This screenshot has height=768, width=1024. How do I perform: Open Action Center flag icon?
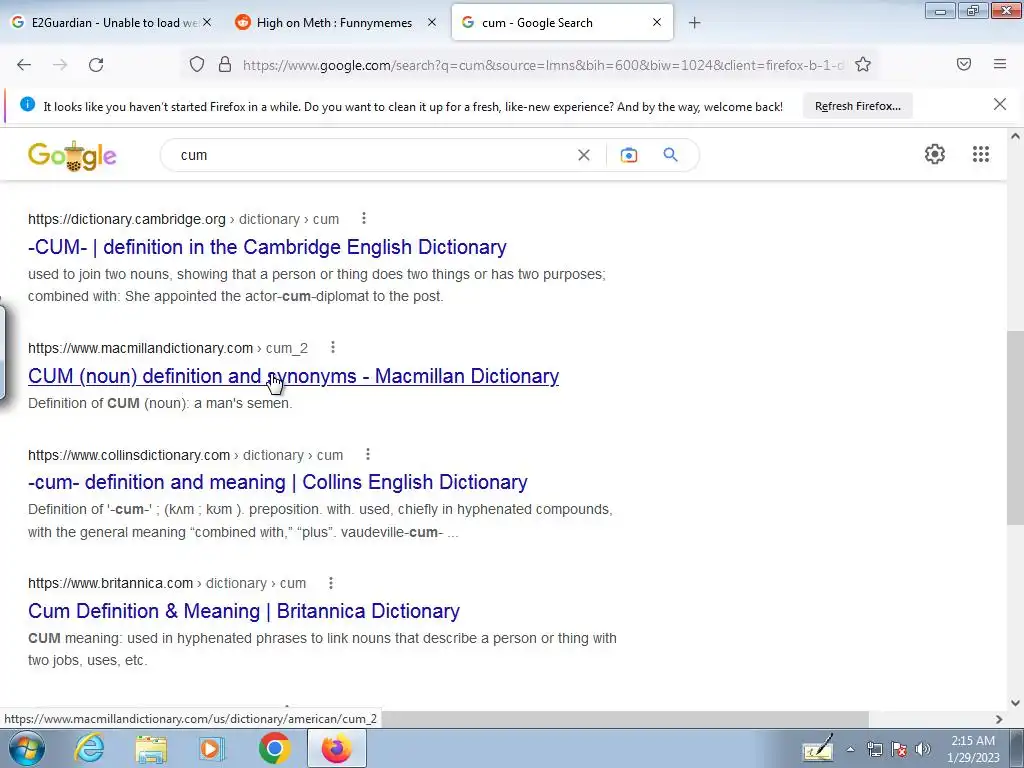coord(899,749)
